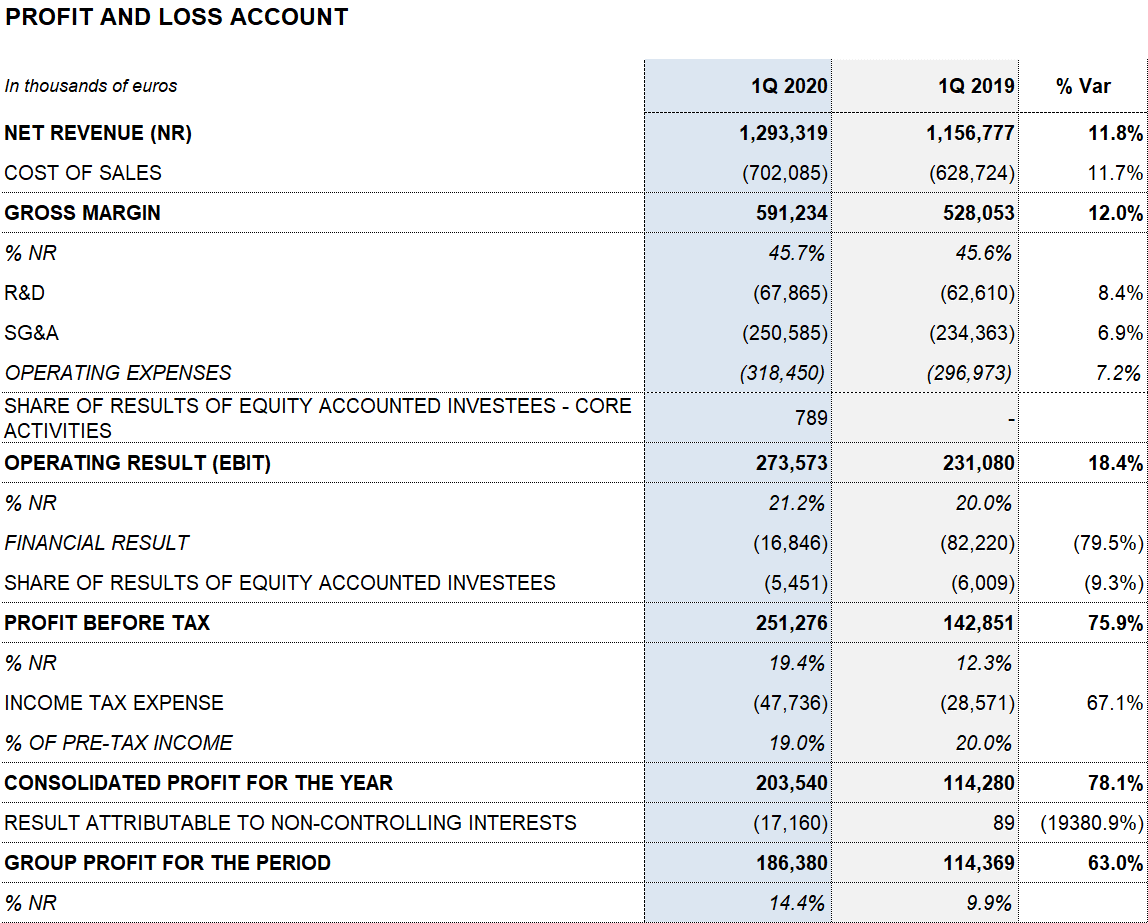Click the (19380.9%) variance cell
This screenshot has width=1148, height=923.
pos(1092,823)
